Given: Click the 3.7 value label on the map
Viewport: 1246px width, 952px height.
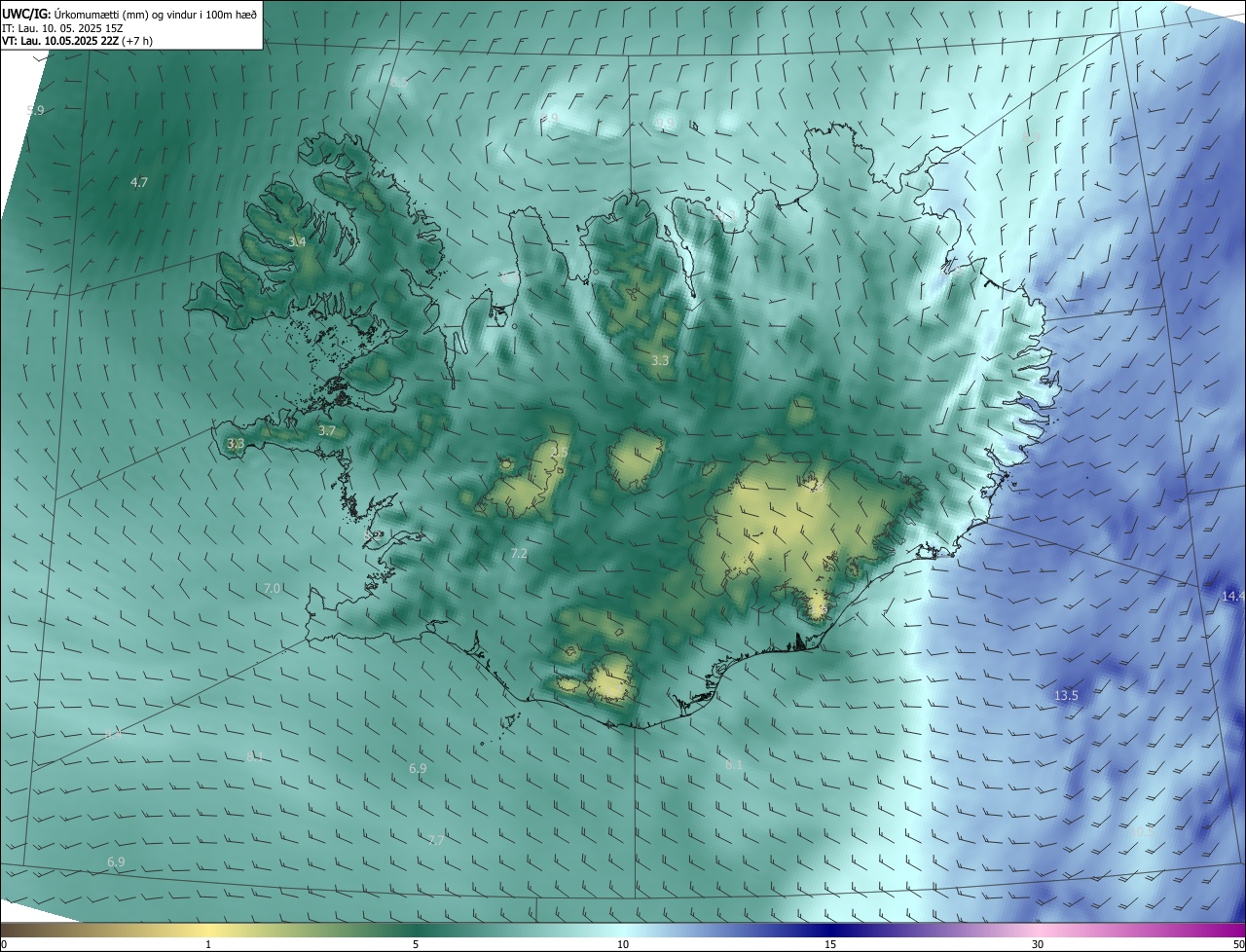Looking at the screenshot, I should [327, 430].
